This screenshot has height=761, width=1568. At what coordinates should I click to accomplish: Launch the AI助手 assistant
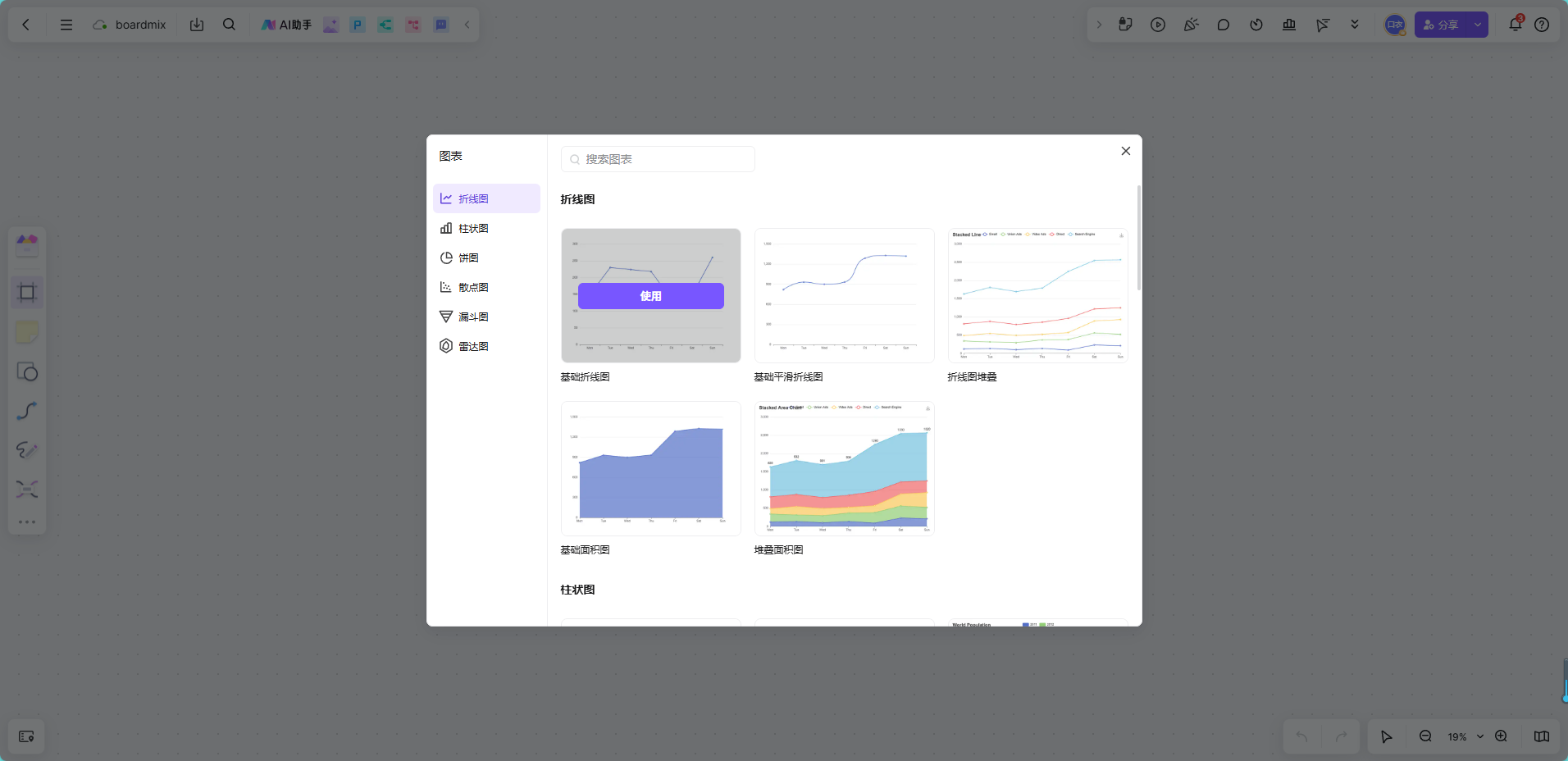[x=286, y=25]
